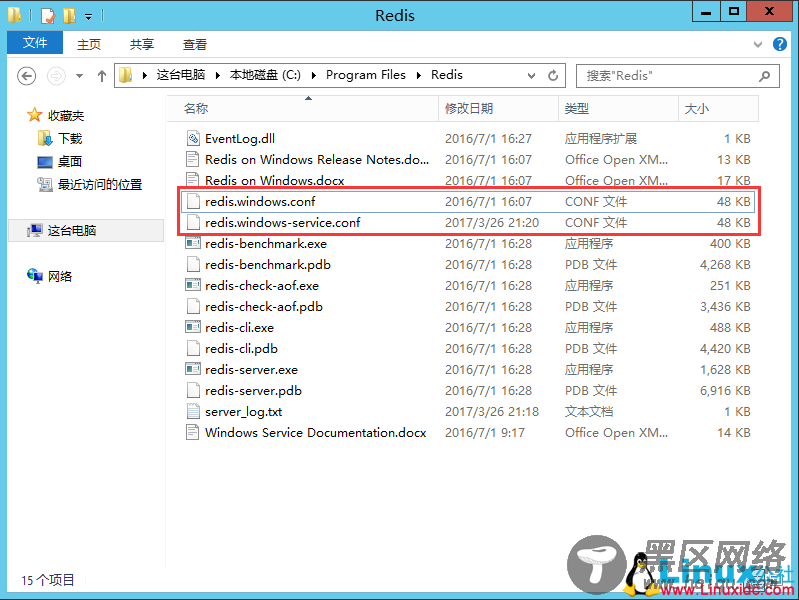Select 这台电脑 in the navigation pane

(x=86, y=230)
